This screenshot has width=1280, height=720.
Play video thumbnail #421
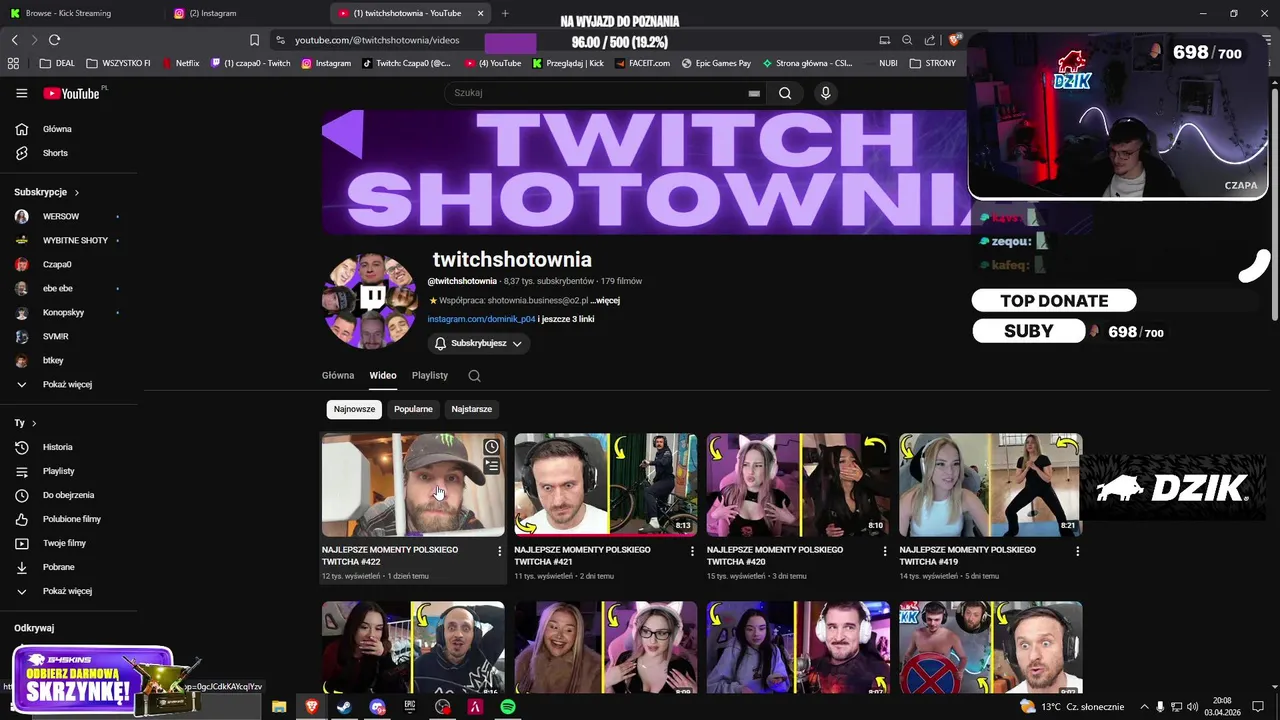[x=606, y=485]
